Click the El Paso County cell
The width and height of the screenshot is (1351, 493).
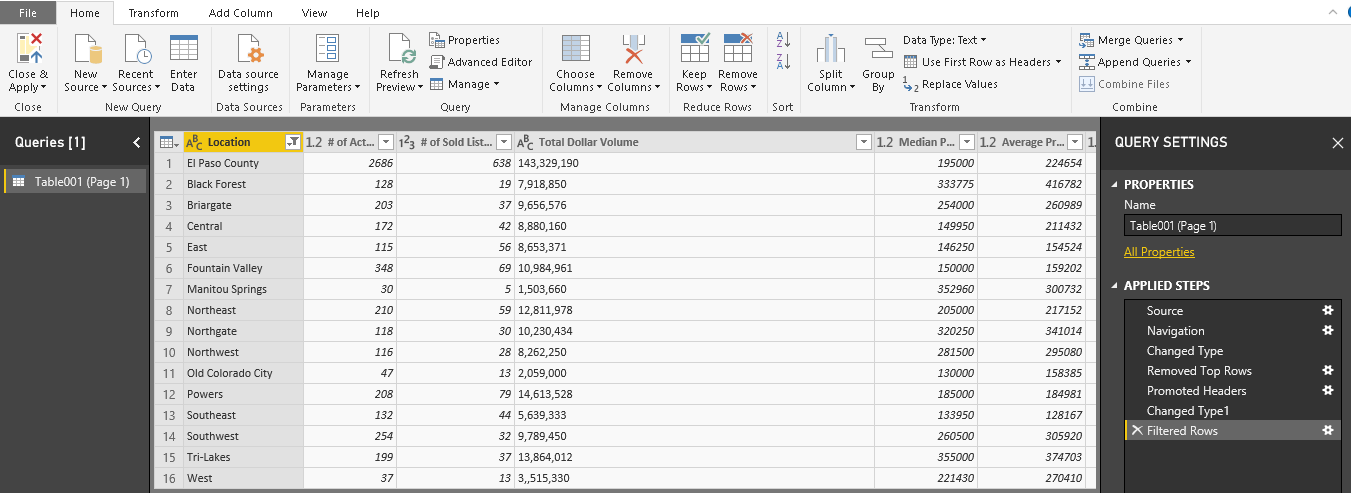click(x=243, y=163)
